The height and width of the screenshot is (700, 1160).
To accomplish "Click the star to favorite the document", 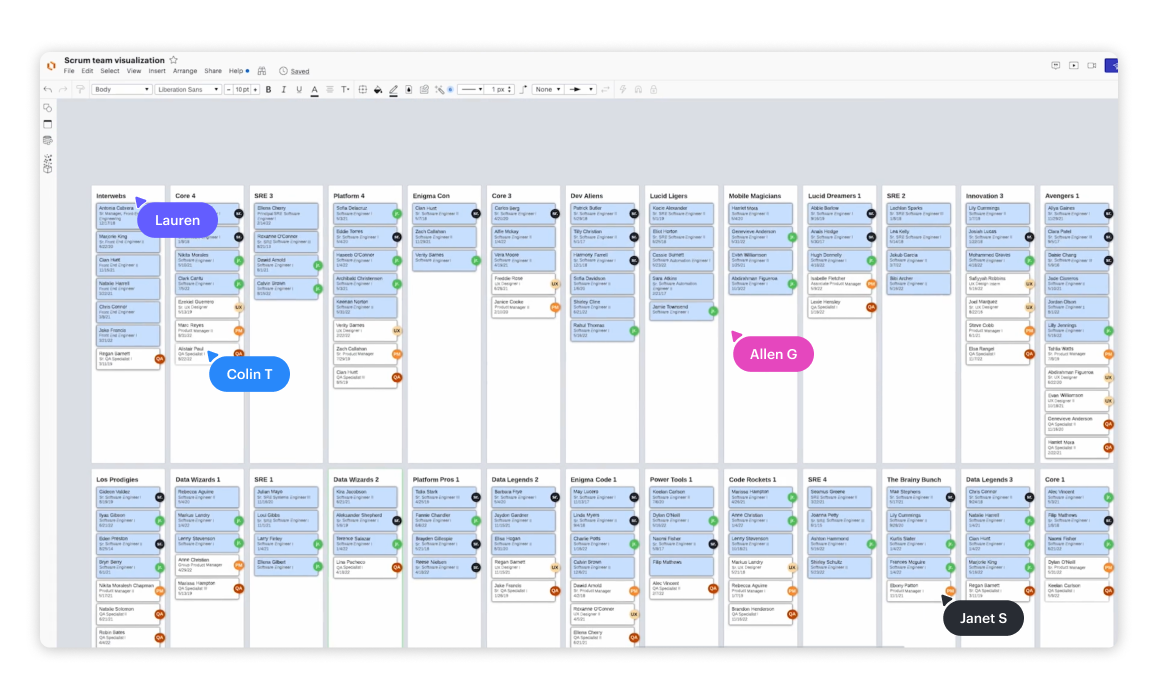I will (174, 61).
